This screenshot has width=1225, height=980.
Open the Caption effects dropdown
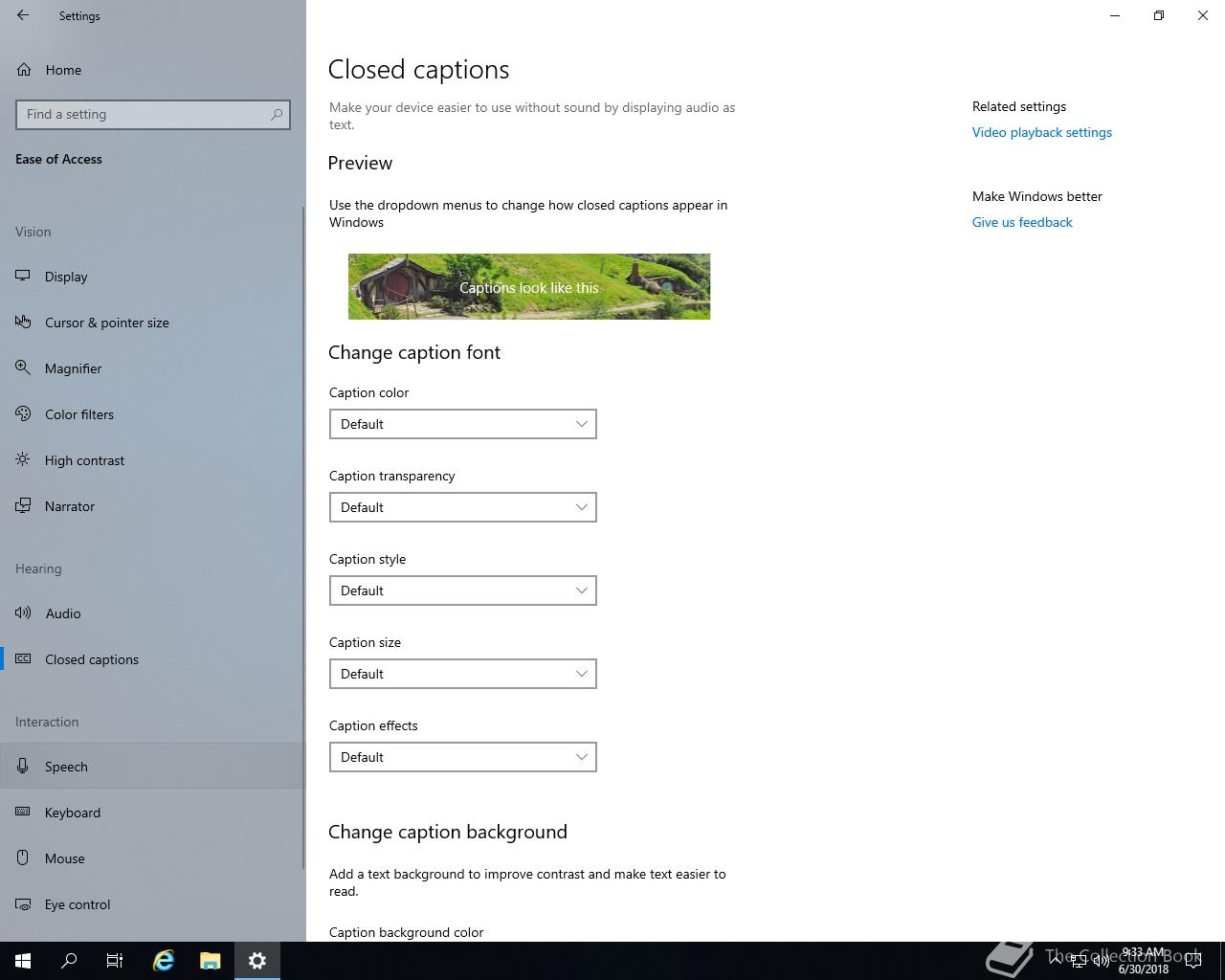tap(463, 757)
